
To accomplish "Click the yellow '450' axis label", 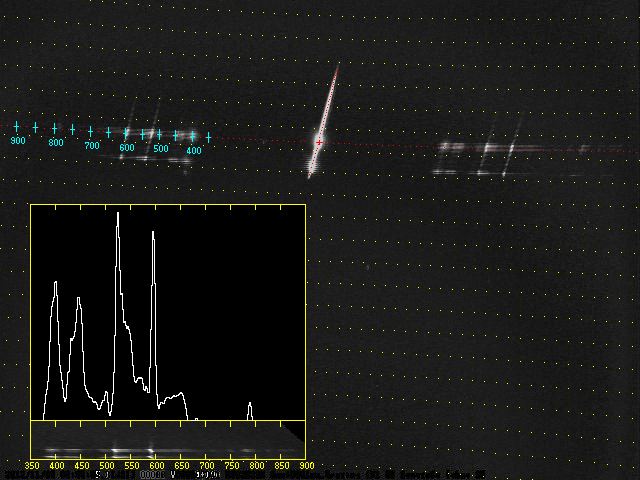I will [x=82, y=466].
